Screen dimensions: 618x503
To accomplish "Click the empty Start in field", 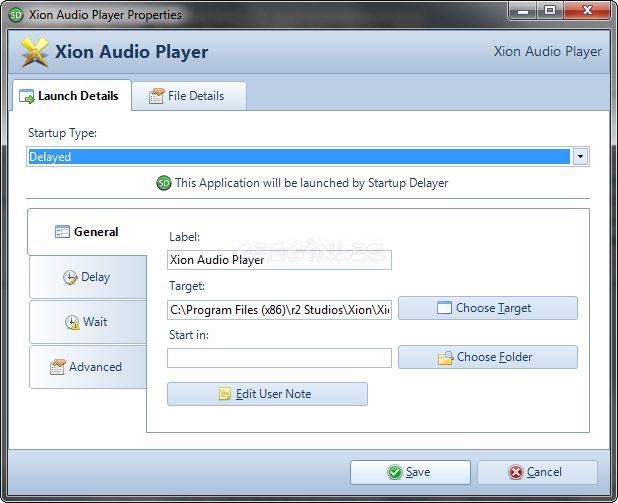I will [x=279, y=358].
